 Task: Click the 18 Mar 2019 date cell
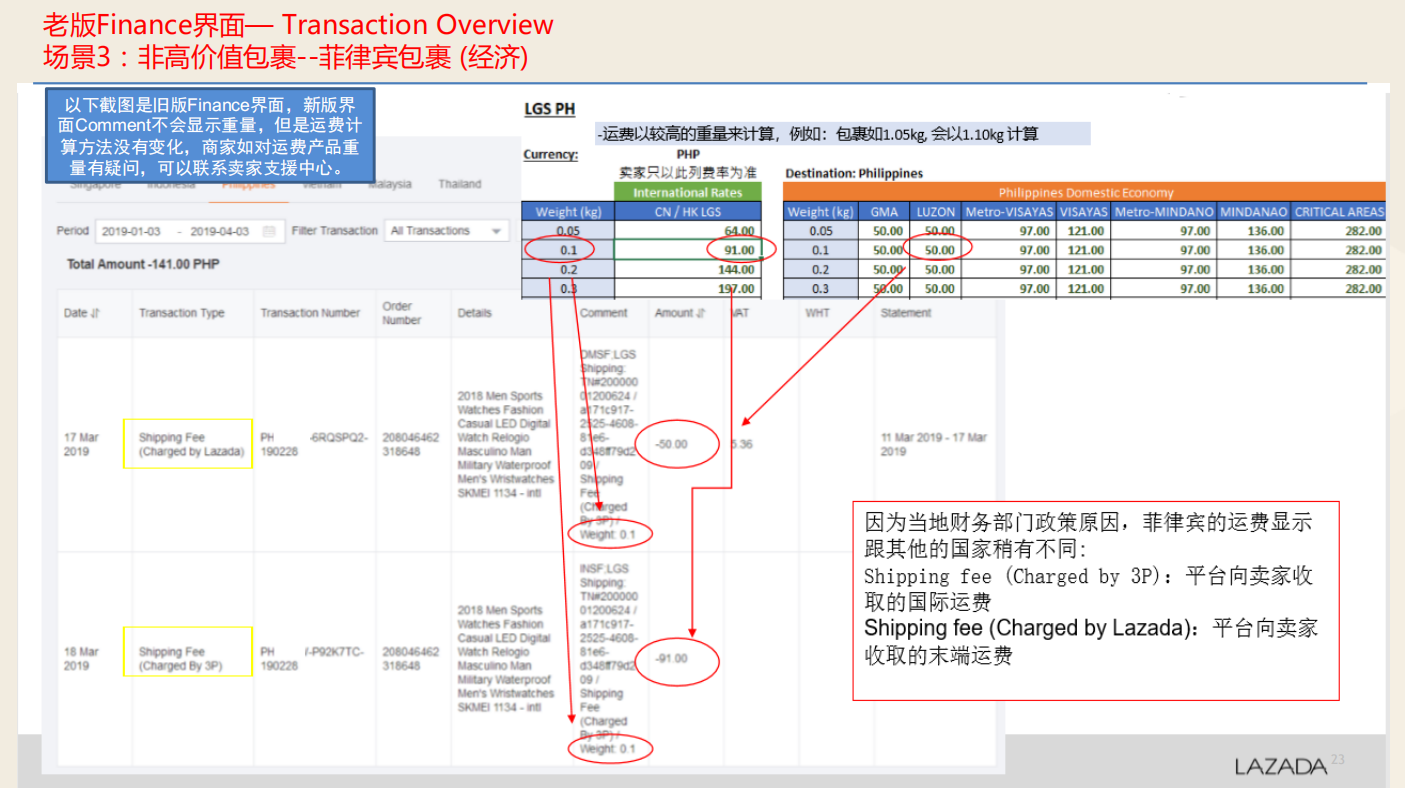[x=81, y=659]
